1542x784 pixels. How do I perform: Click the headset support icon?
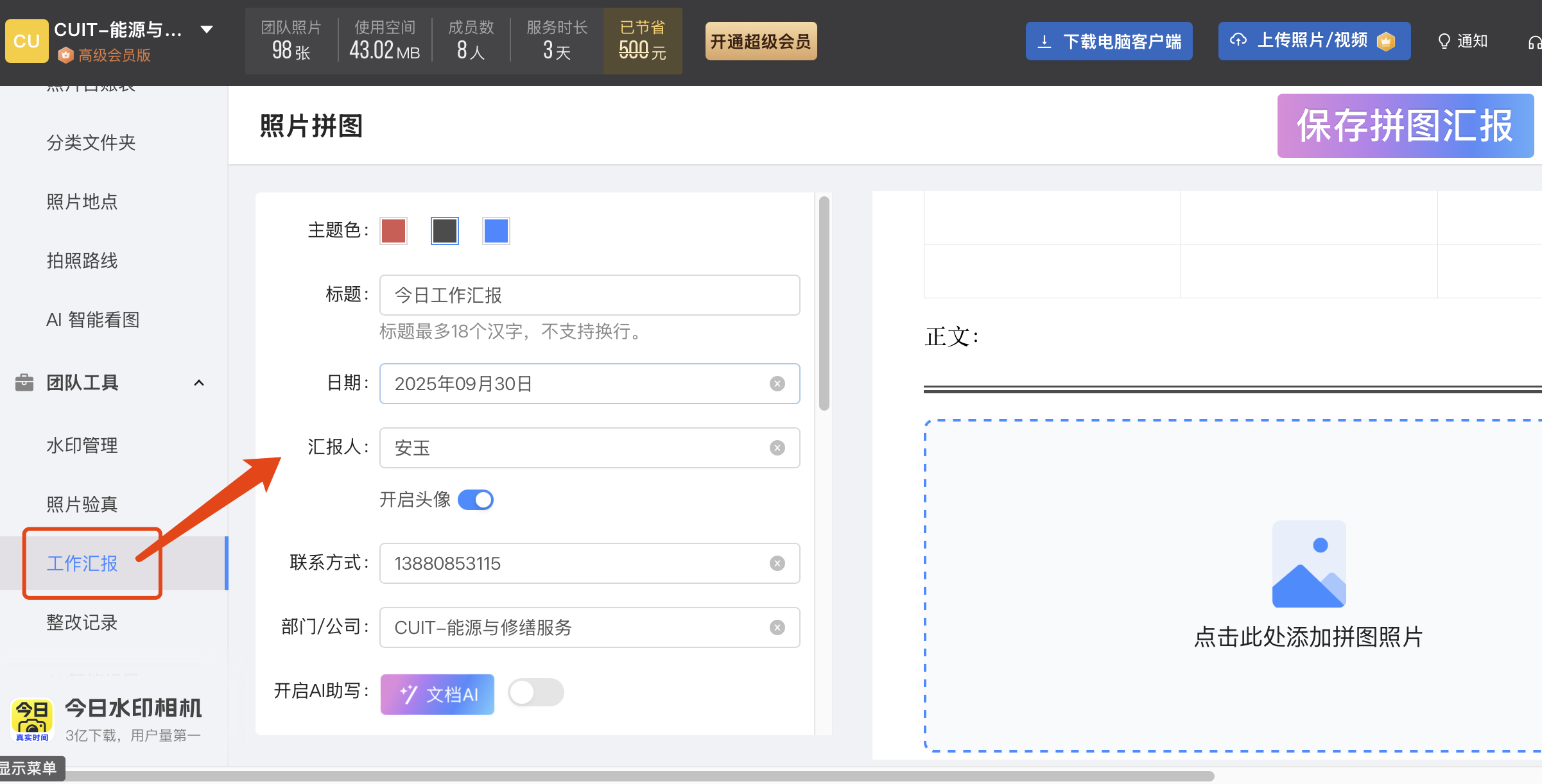(x=1534, y=42)
